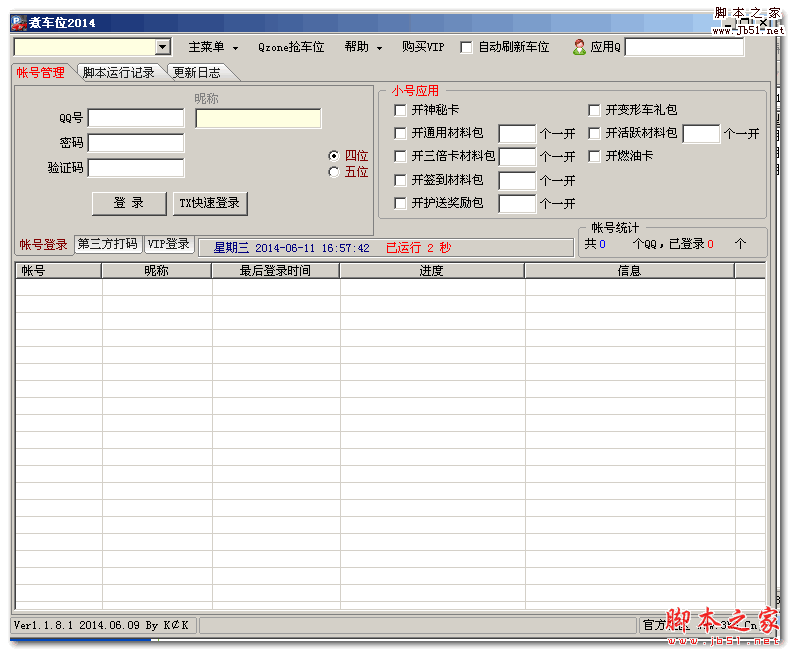
Task: Enable the 自动刷新车位 checkbox
Action: click(x=467, y=47)
